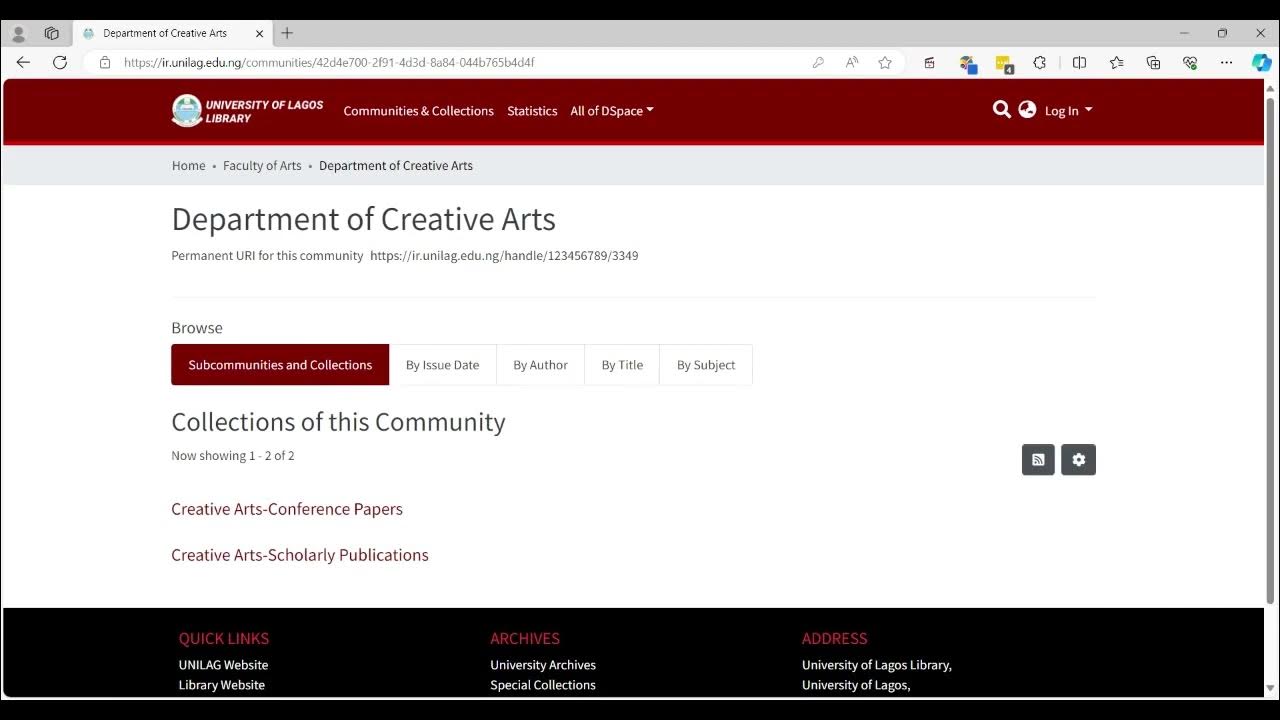This screenshot has width=1280, height=720.
Task: Refresh the page with reload button
Action: [60, 63]
